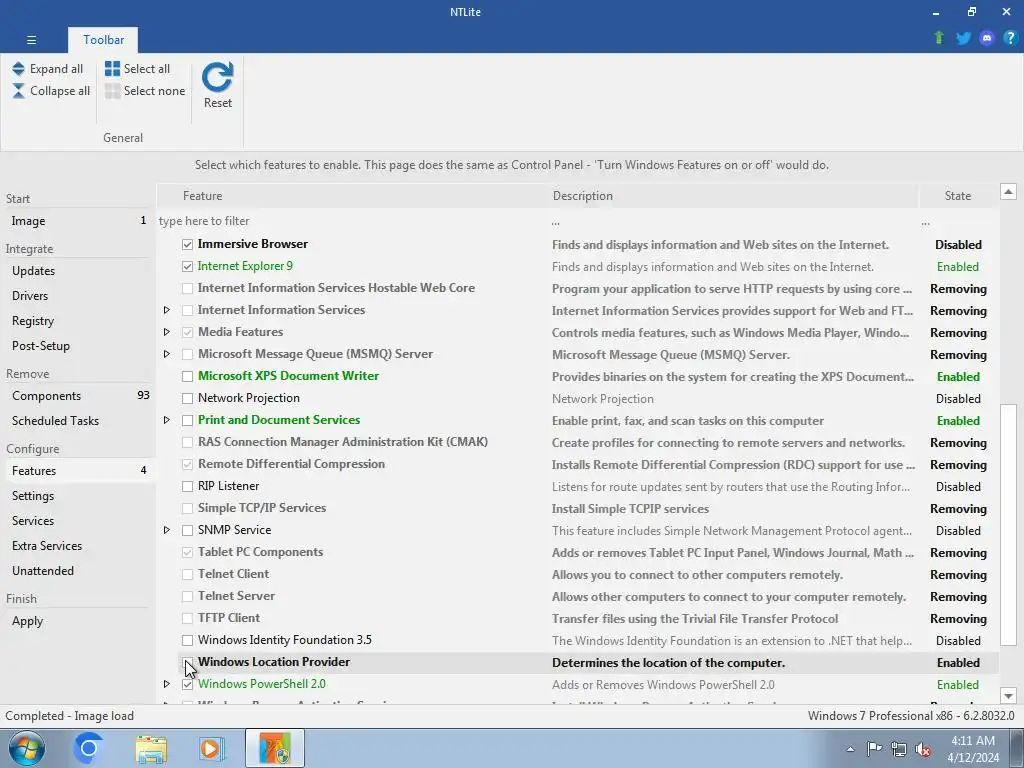This screenshot has width=1024, height=768.
Task: Select the Tablet PC Components row text
Action: (260, 552)
